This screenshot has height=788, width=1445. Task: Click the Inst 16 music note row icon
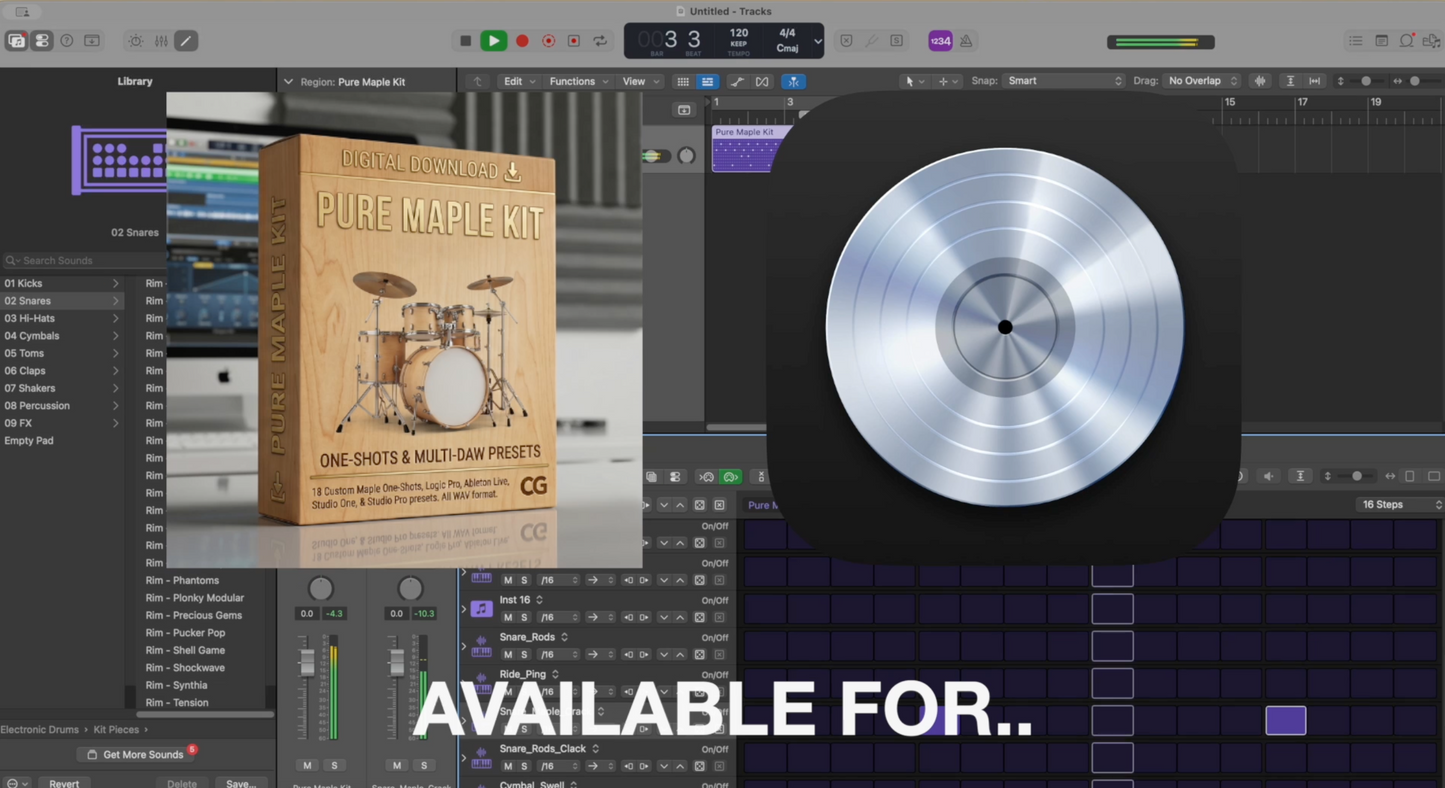tap(481, 609)
